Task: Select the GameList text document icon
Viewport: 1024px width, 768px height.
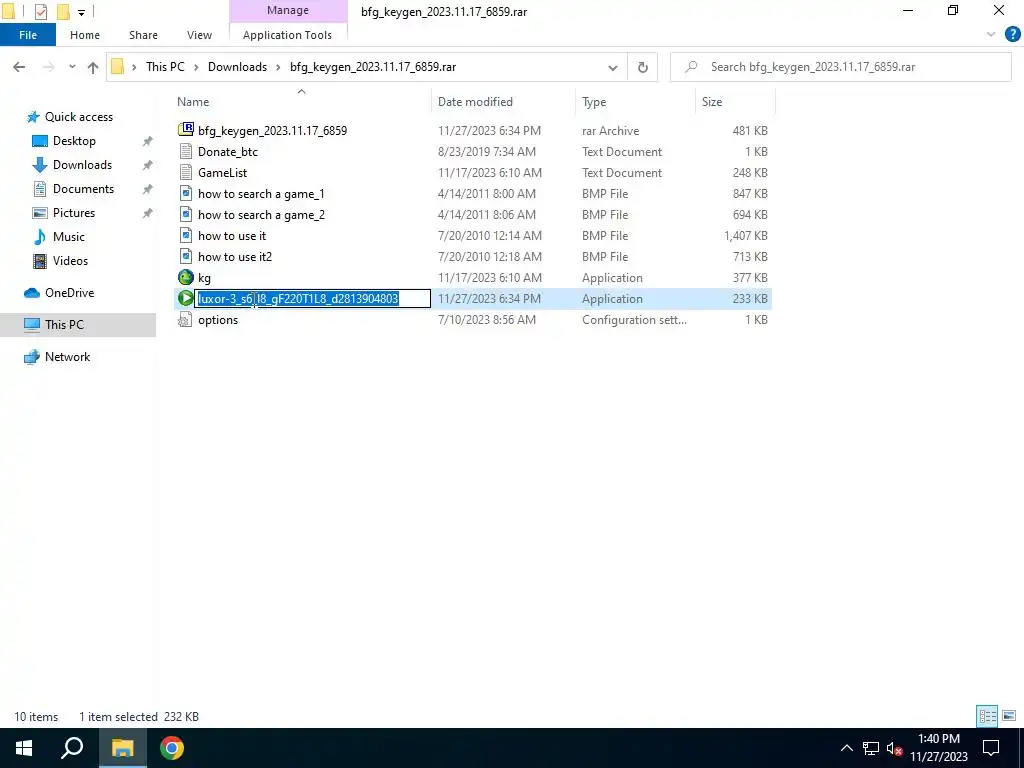Action: (x=186, y=172)
